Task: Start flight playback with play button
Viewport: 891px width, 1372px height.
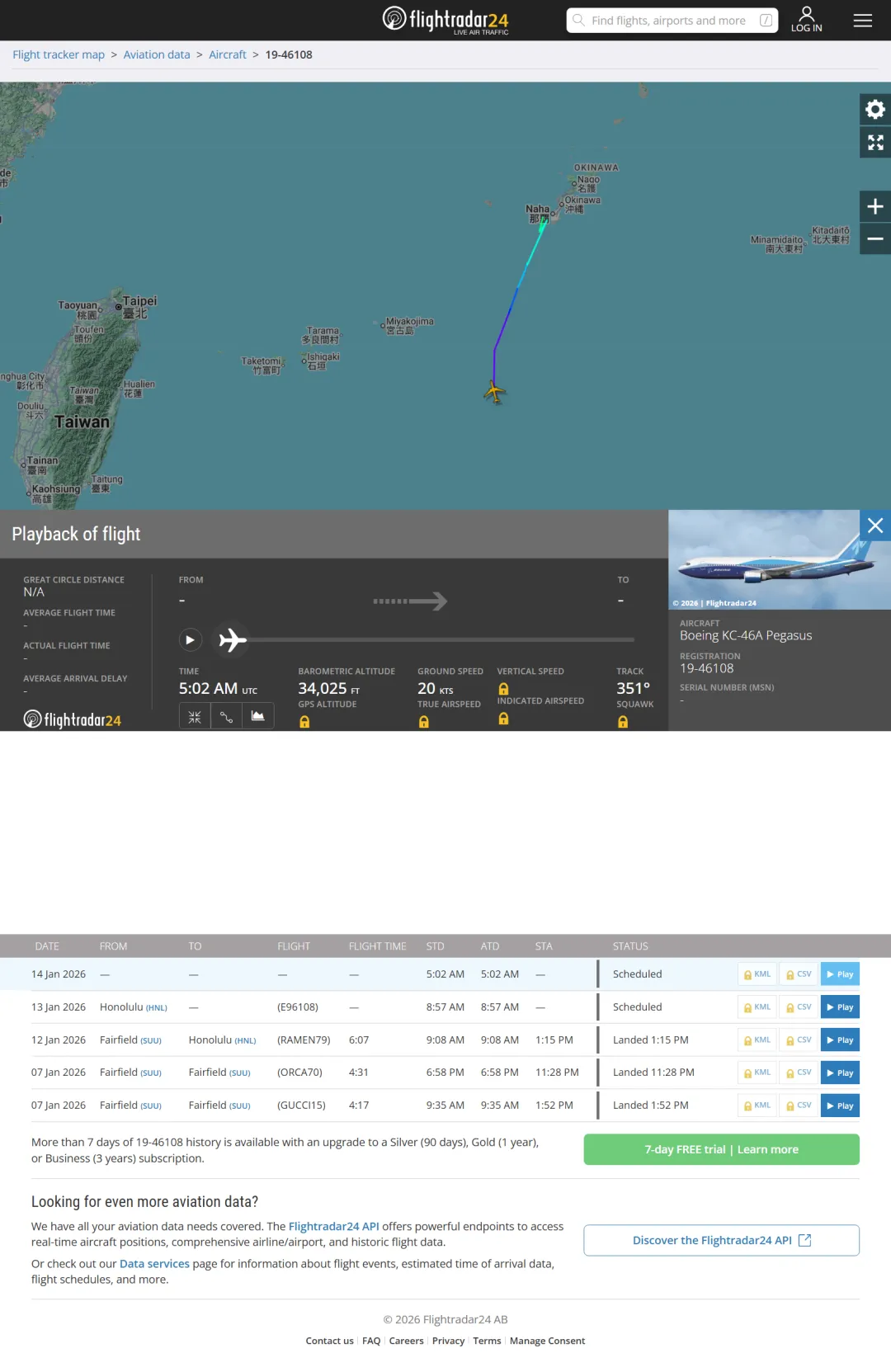Action: tap(190, 639)
